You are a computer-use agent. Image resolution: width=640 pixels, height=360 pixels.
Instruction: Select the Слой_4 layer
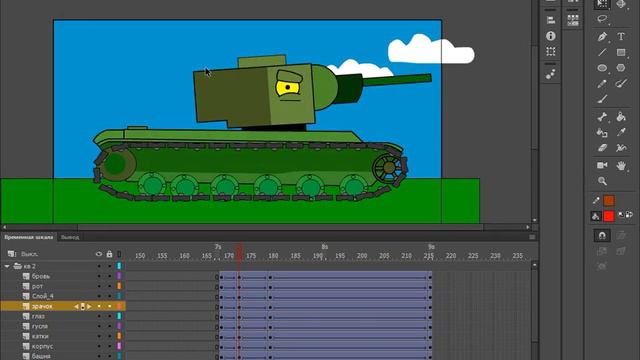click(42, 296)
